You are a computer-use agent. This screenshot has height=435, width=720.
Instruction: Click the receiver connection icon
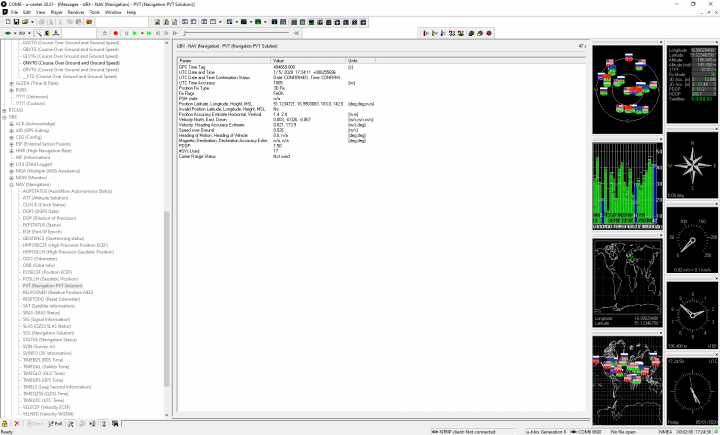point(8,33)
